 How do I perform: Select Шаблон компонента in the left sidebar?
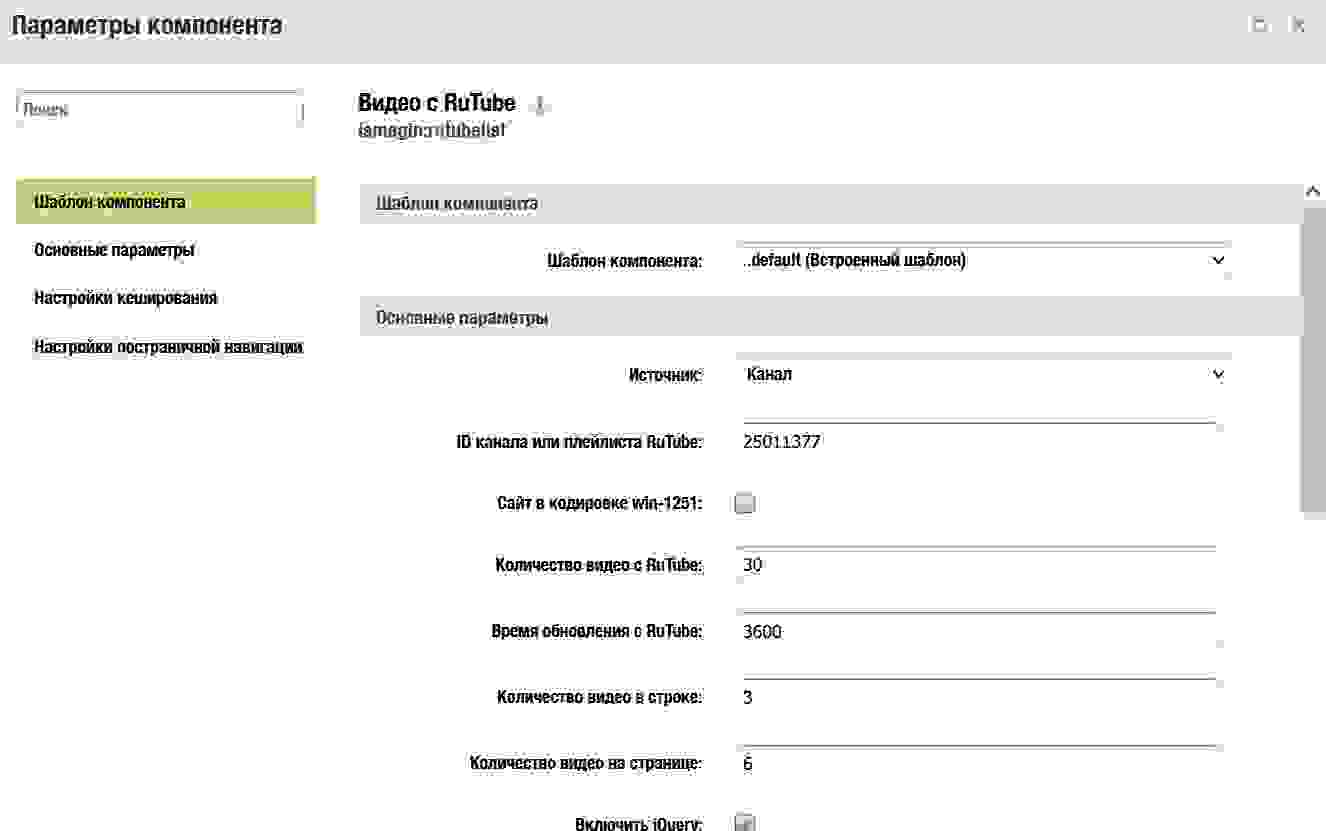(x=166, y=202)
